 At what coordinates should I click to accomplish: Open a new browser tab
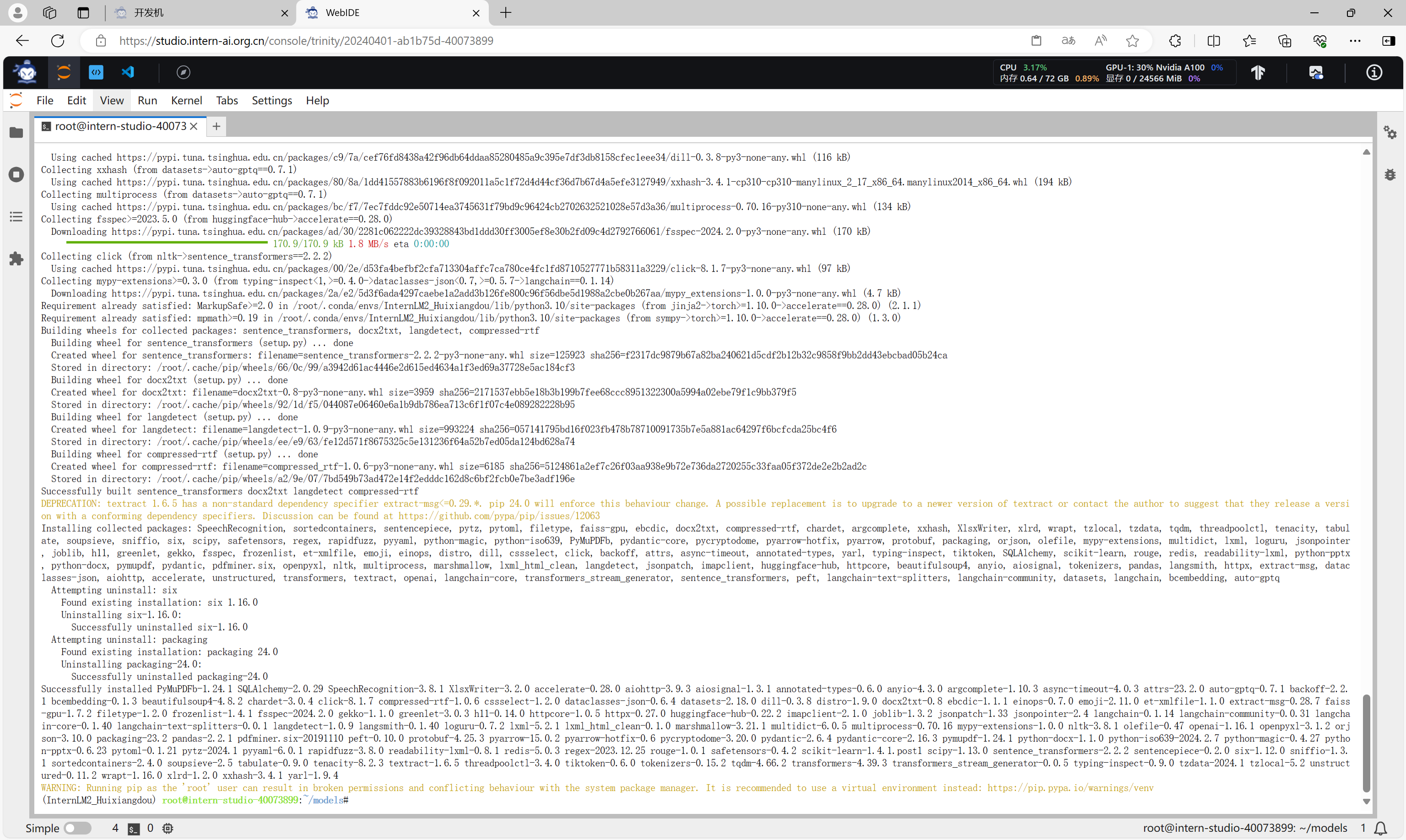506,12
